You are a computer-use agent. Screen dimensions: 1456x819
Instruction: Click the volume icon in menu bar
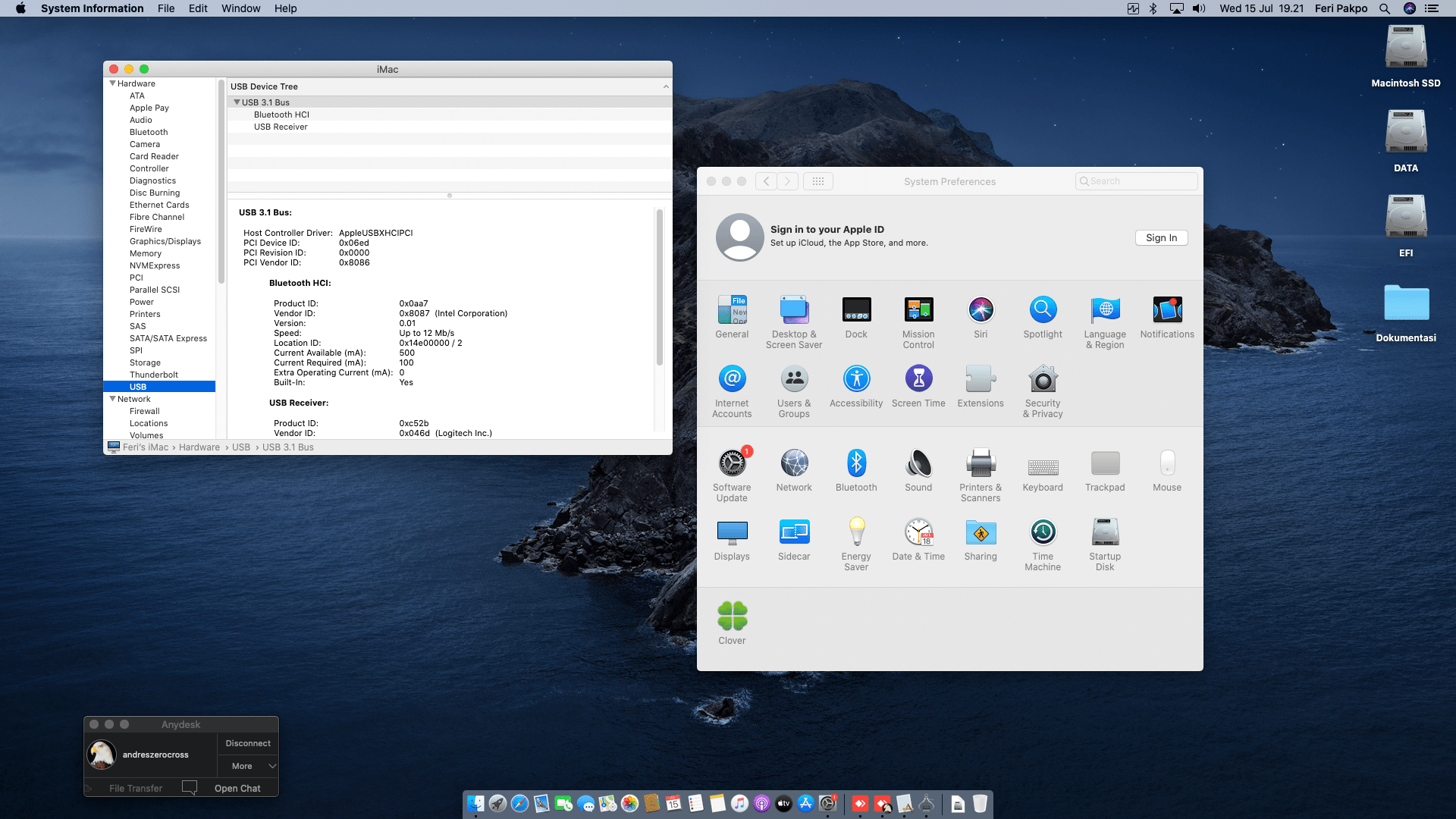pos(1199,8)
